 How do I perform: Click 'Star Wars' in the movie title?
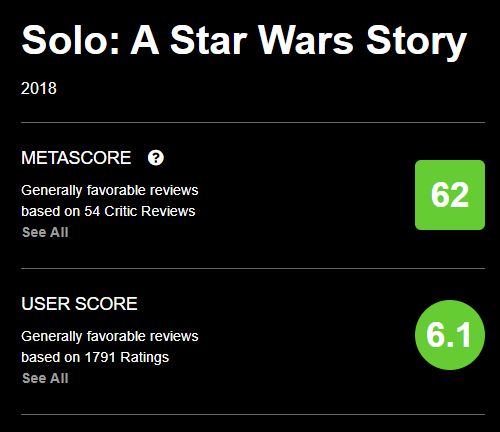coord(262,41)
